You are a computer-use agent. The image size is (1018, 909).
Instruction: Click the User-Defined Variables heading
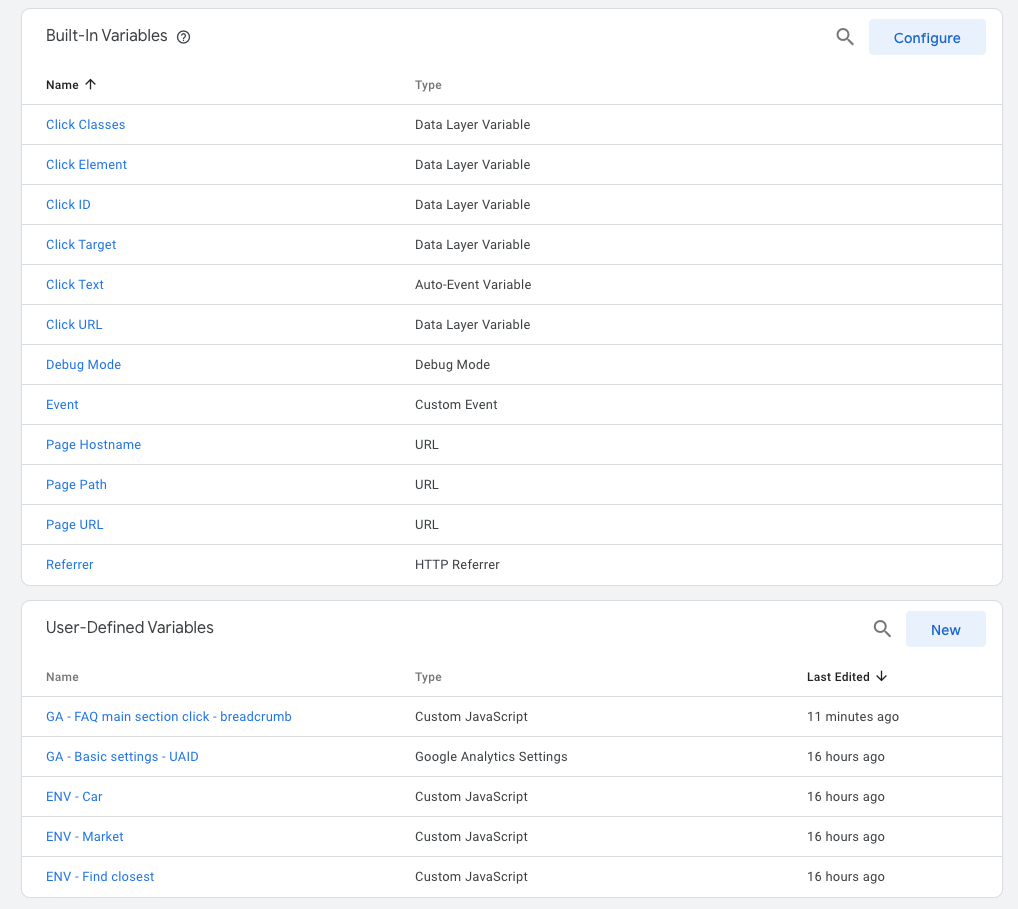(x=130, y=627)
